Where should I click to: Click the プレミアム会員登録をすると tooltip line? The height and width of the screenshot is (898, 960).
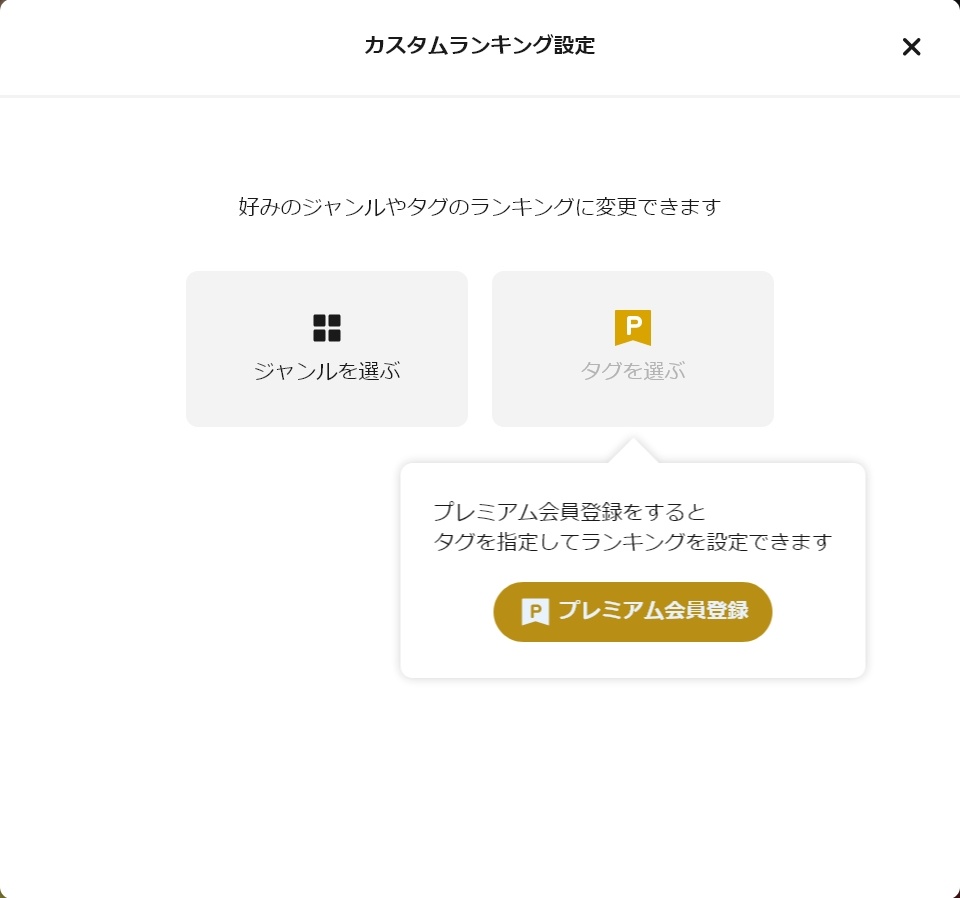[569, 513]
